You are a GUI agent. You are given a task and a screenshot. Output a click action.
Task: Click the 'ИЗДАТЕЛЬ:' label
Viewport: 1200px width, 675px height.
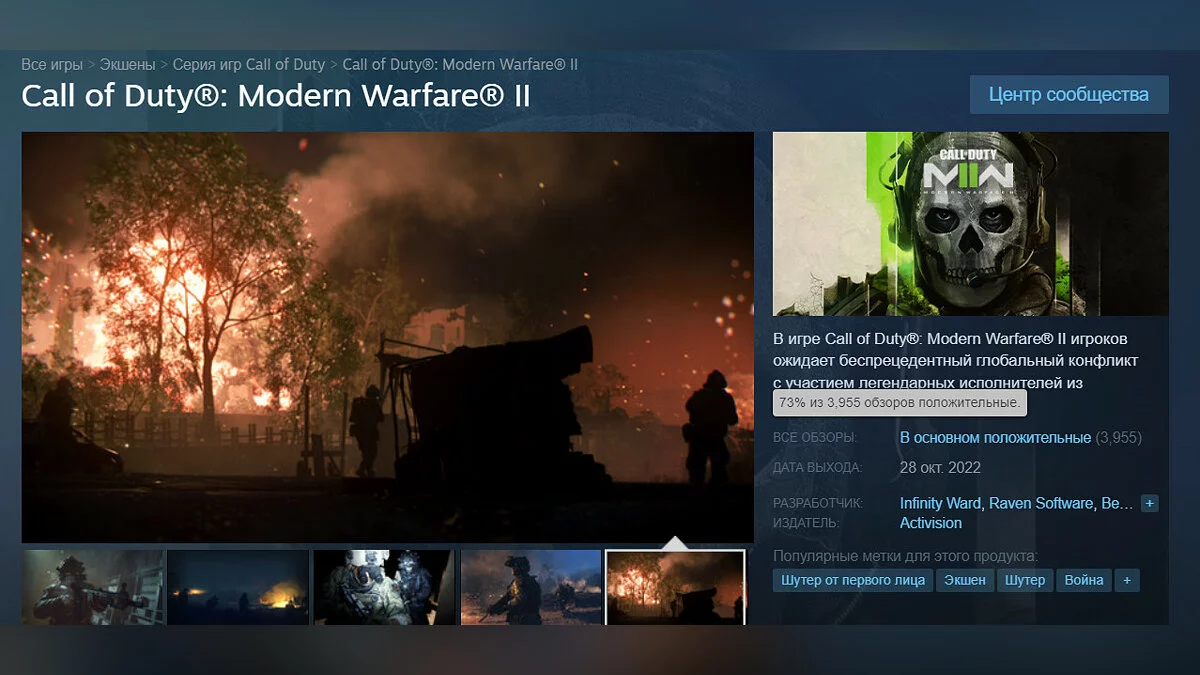(x=806, y=523)
